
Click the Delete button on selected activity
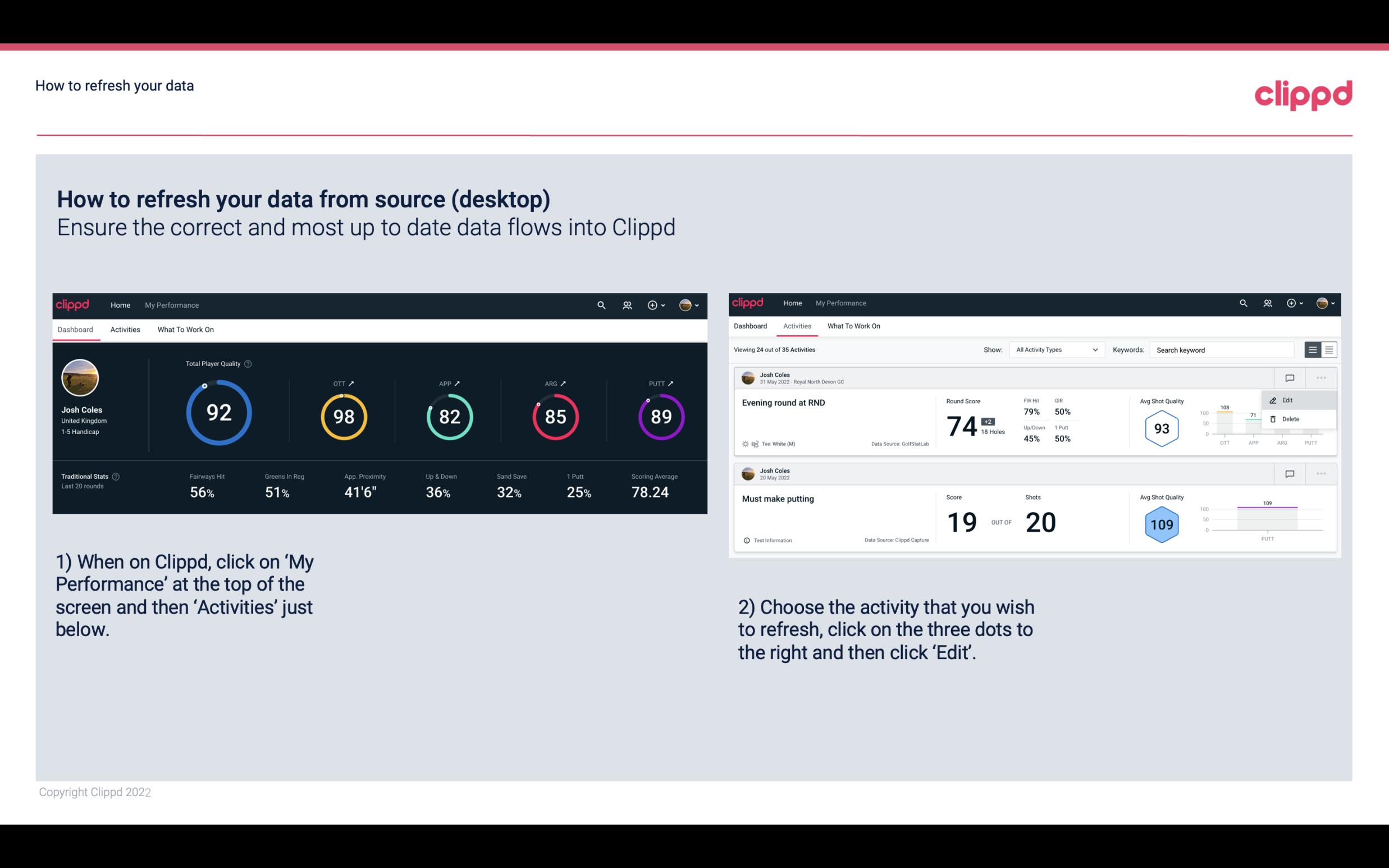1291,420
